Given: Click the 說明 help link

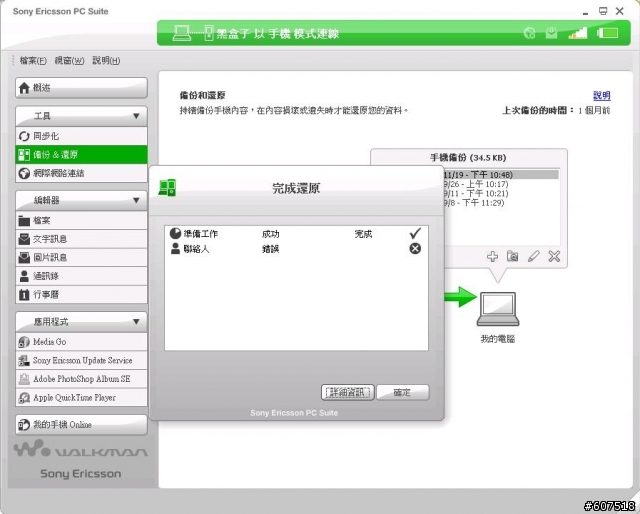Looking at the screenshot, I should click(602, 96).
